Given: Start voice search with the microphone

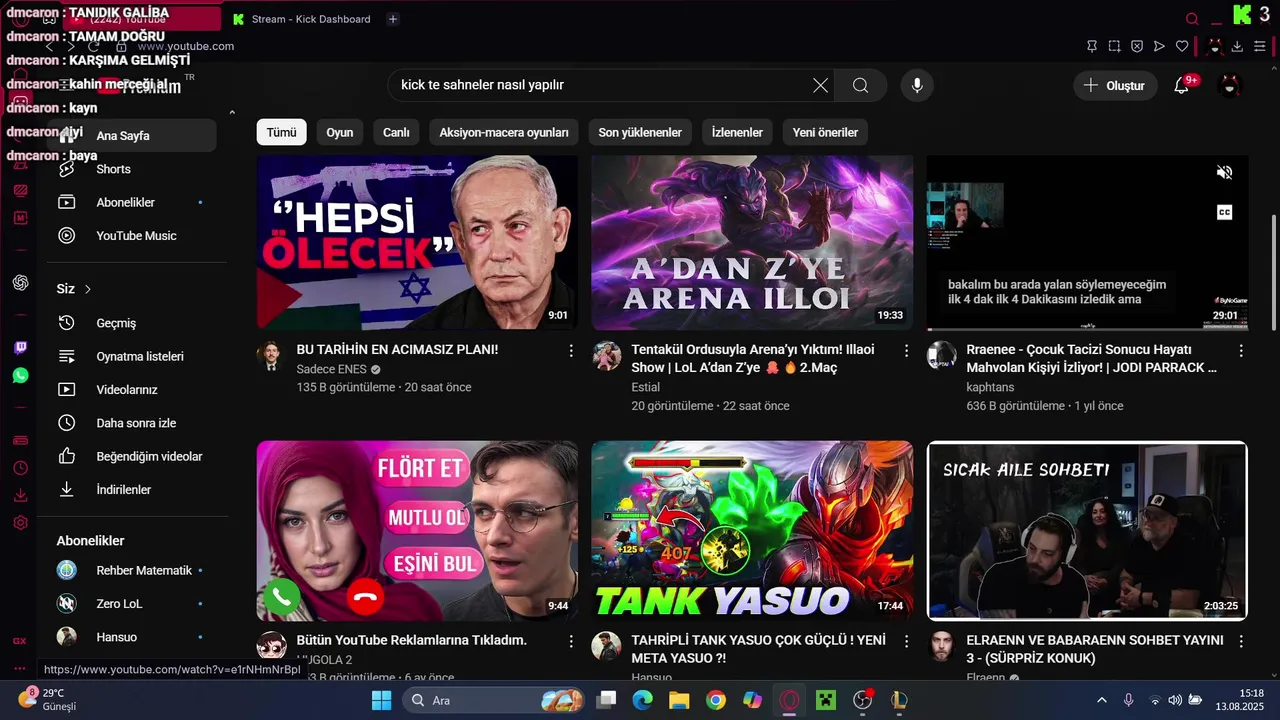Looking at the screenshot, I should pyautogui.click(x=917, y=85).
